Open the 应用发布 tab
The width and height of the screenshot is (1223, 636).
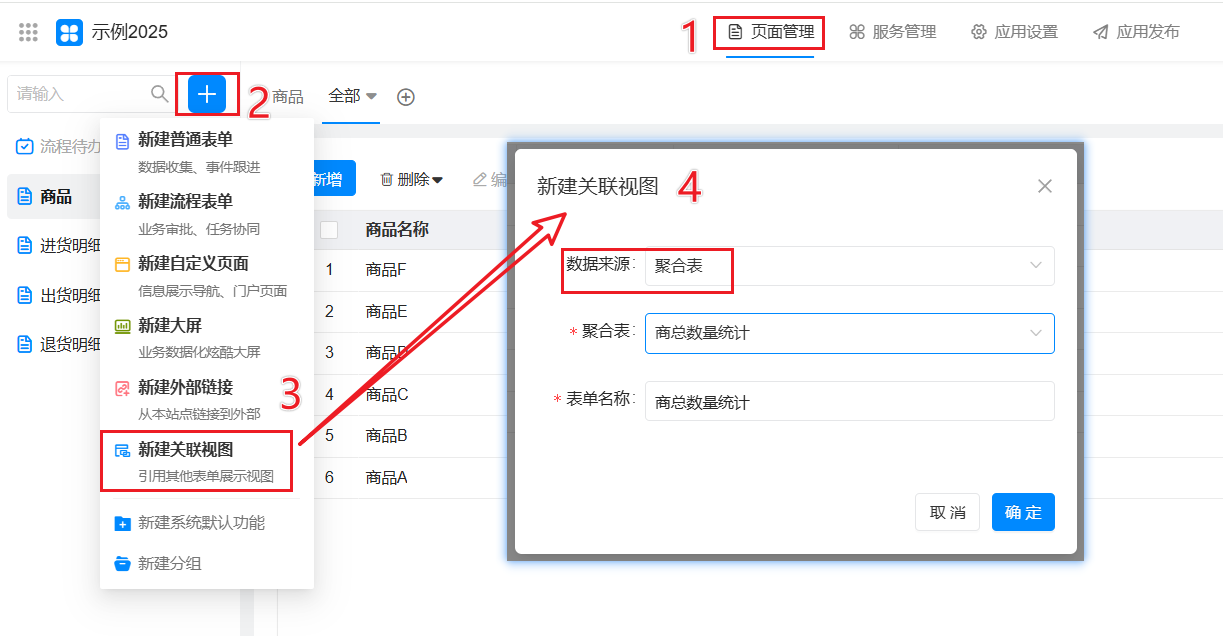pos(1135,32)
